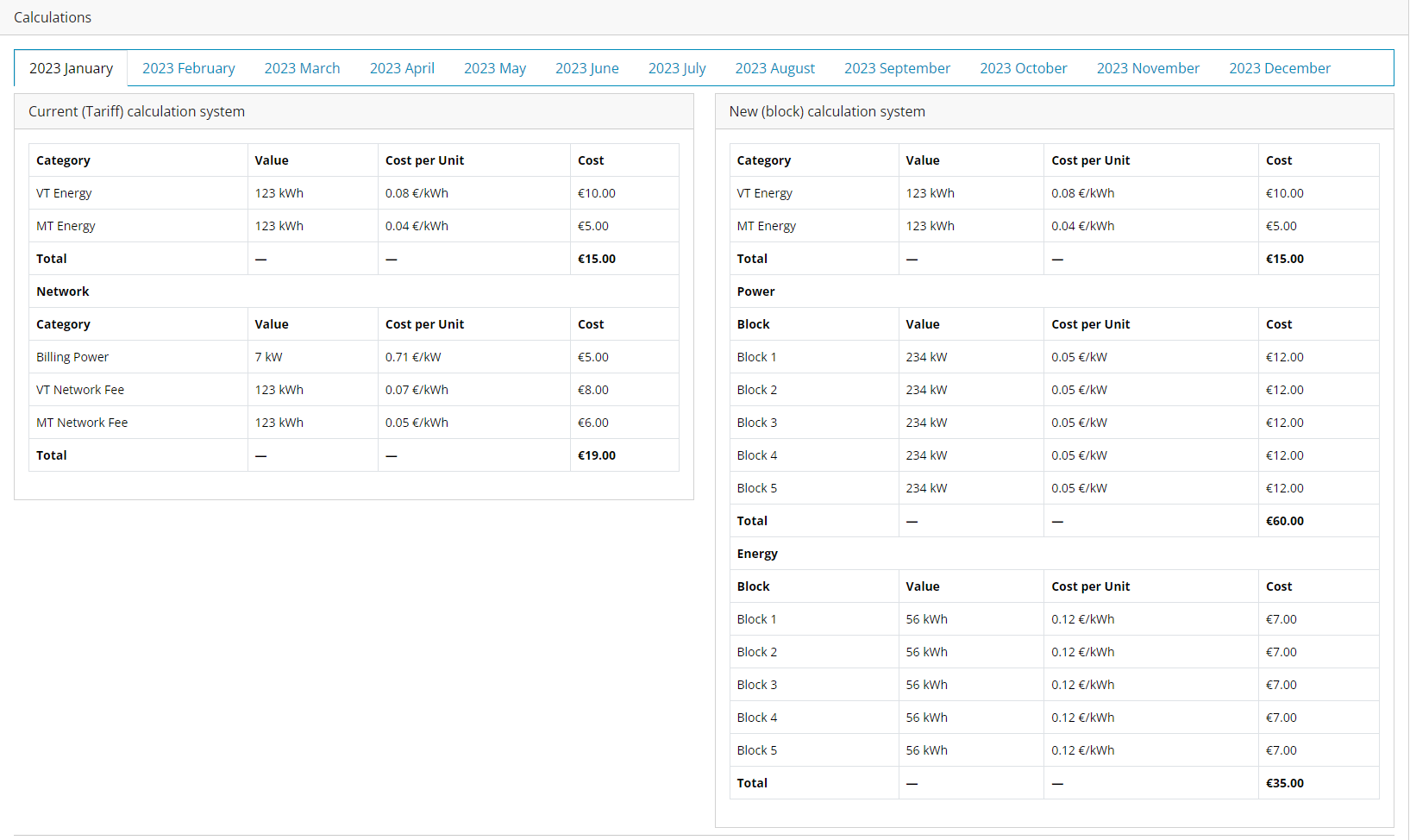Open the 2023 June tab
1410x840 pixels.
(587, 68)
